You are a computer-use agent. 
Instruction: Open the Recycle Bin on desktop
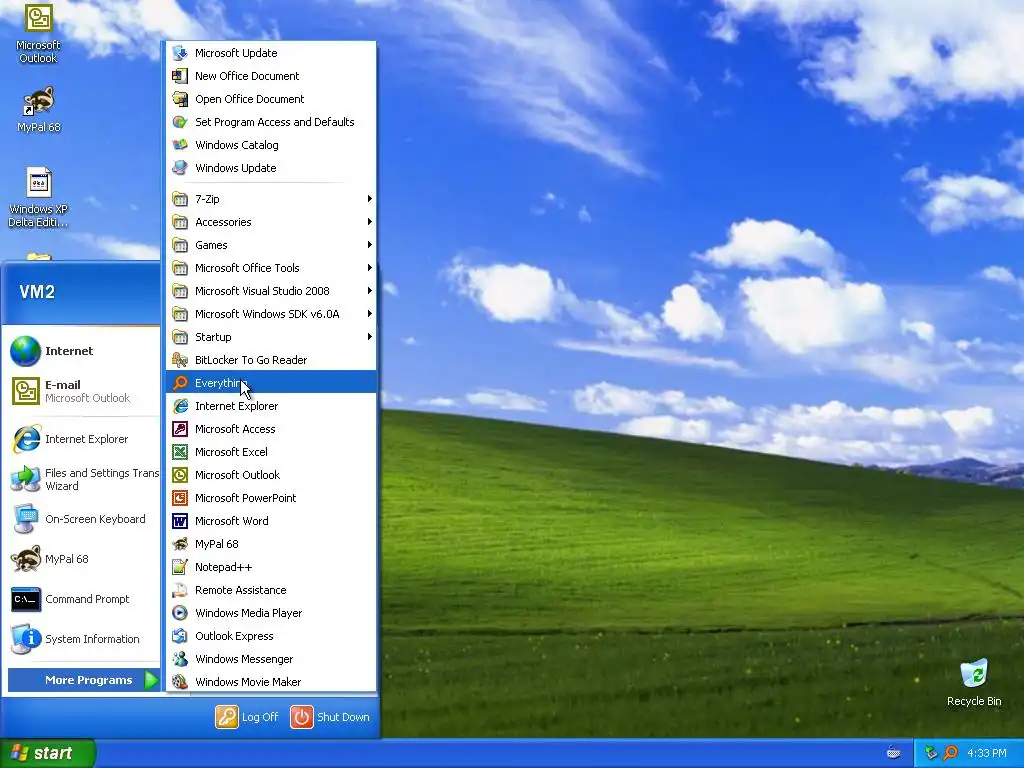[x=974, y=683]
